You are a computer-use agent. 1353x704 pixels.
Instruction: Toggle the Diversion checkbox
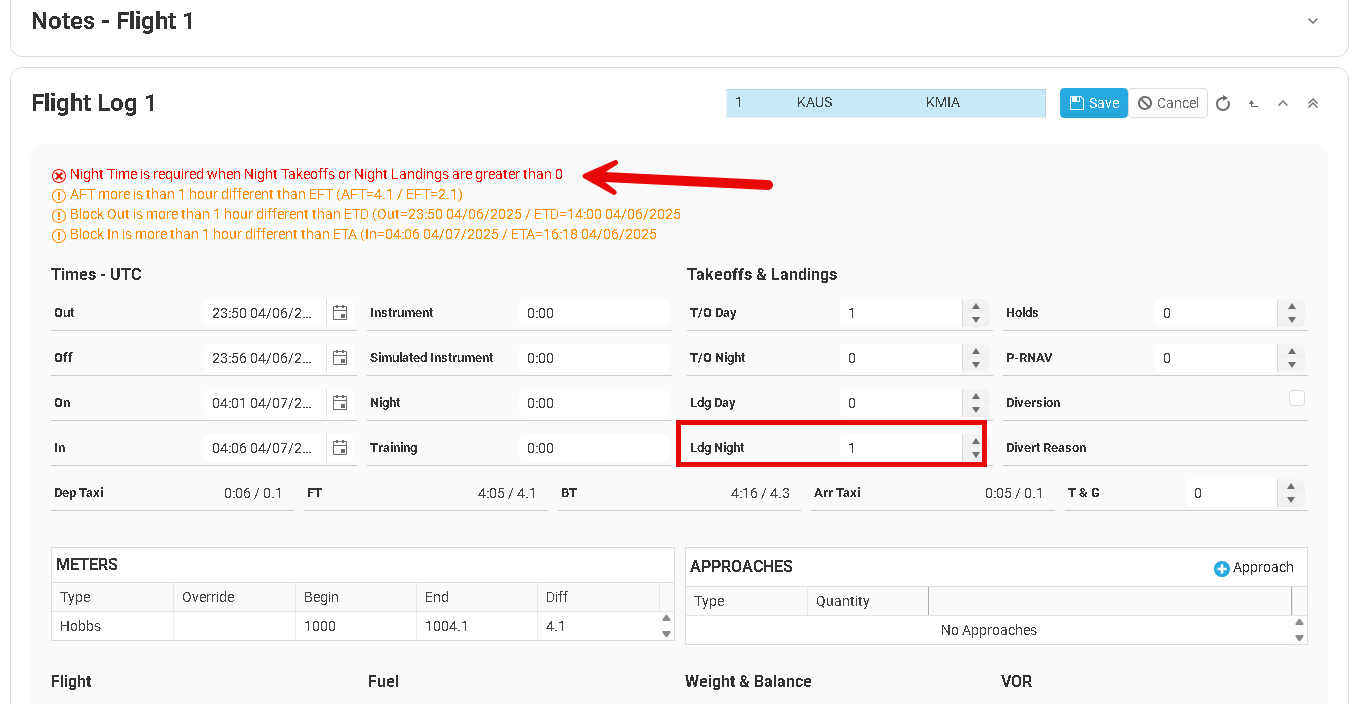pyautogui.click(x=1297, y=398)
